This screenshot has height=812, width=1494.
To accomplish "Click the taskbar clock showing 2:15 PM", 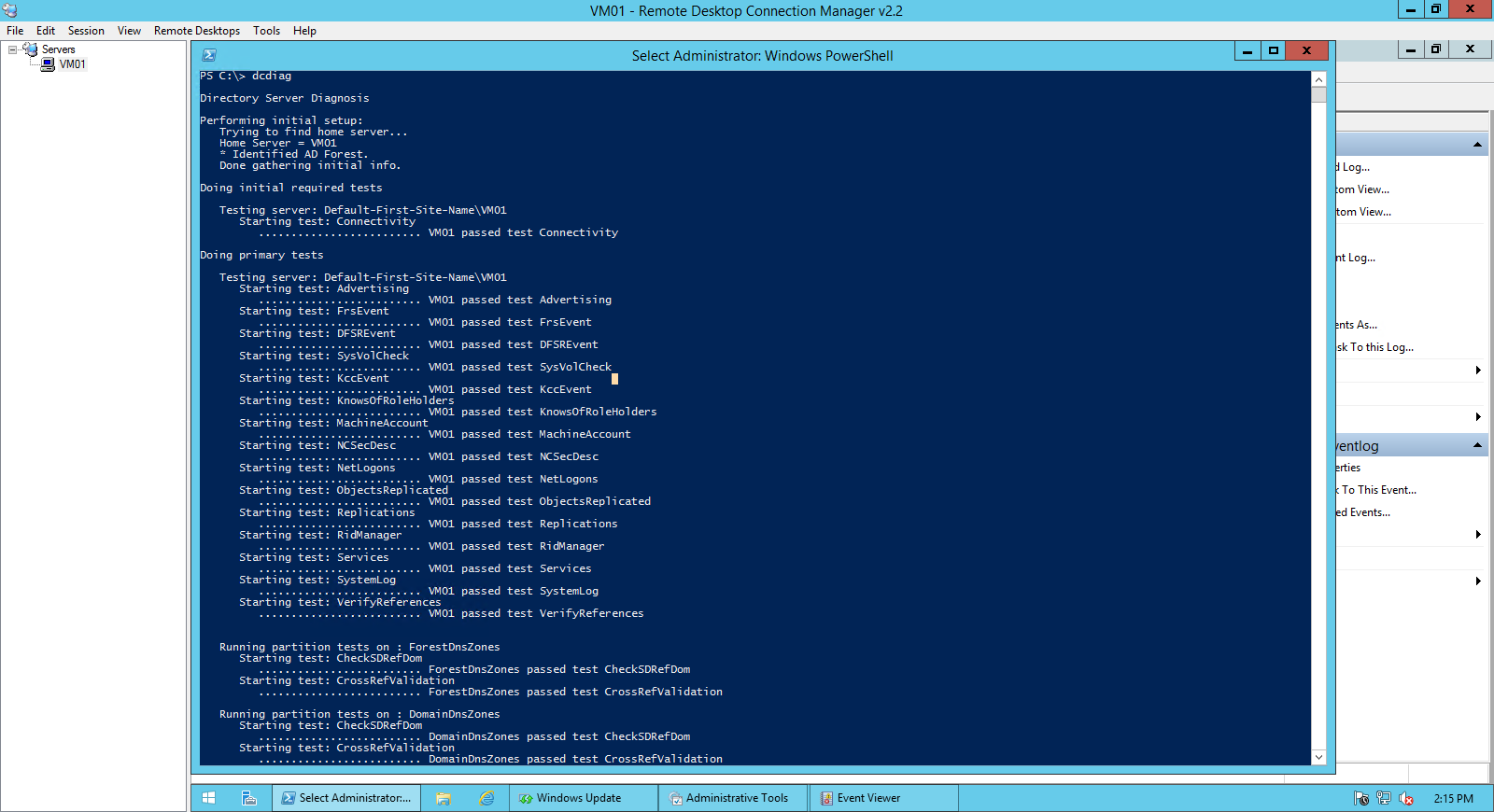I will pyautogui.click(x=1453, y=798).
